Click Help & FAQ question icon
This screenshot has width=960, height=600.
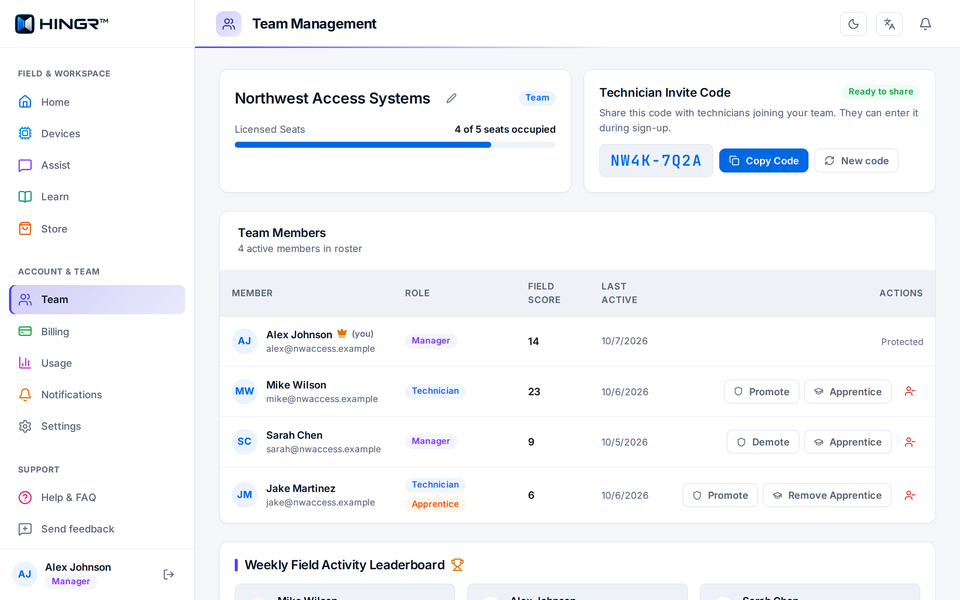pyautogui.click(x=25, y=497)
